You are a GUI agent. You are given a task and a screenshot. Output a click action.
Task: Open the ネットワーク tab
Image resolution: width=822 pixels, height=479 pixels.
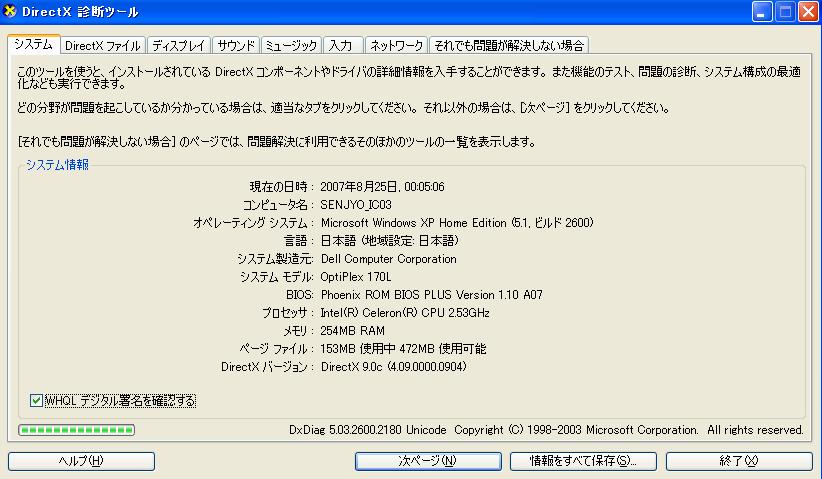point(396,46)
